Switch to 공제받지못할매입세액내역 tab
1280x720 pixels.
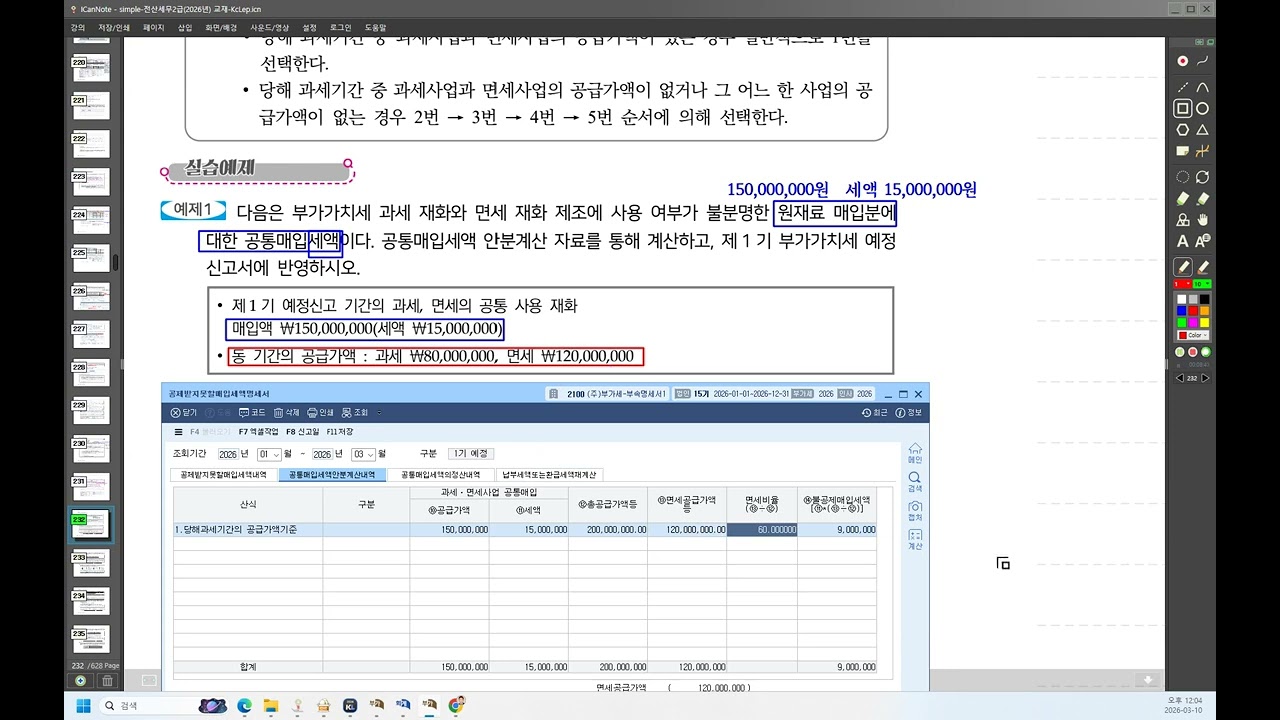tap(224, 475)
